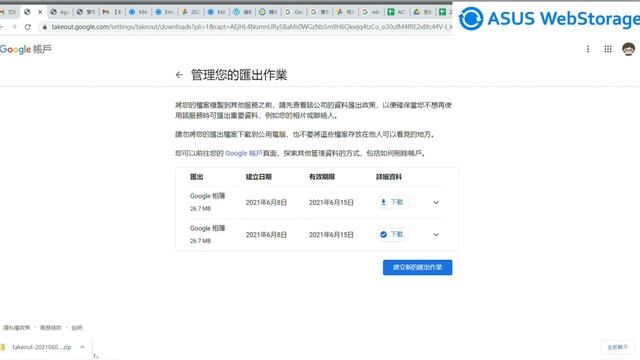Open the account avatar menu
This screenshot has width=640, height=360.
pos(629,49)
